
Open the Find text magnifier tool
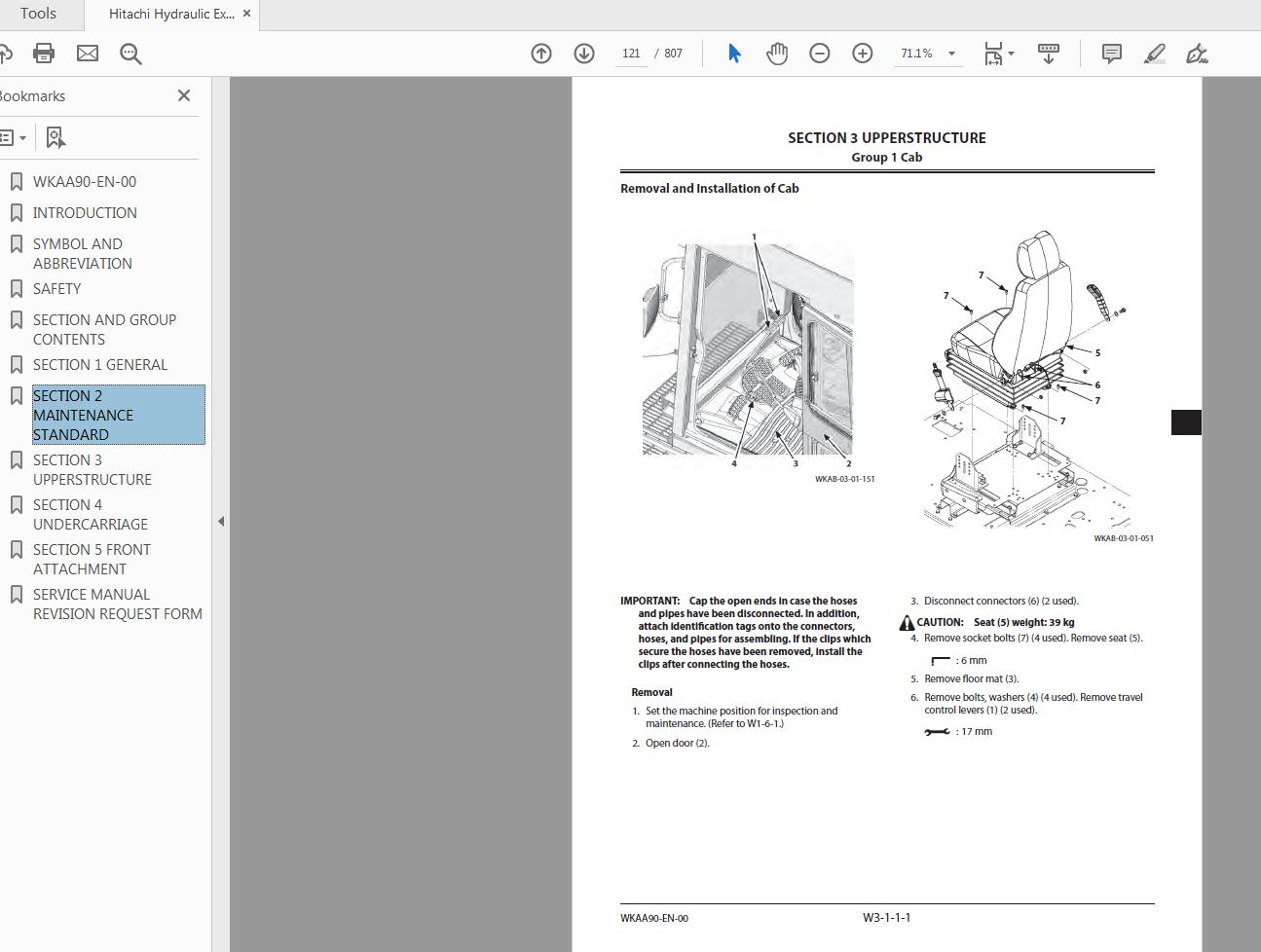pos(130,54)
